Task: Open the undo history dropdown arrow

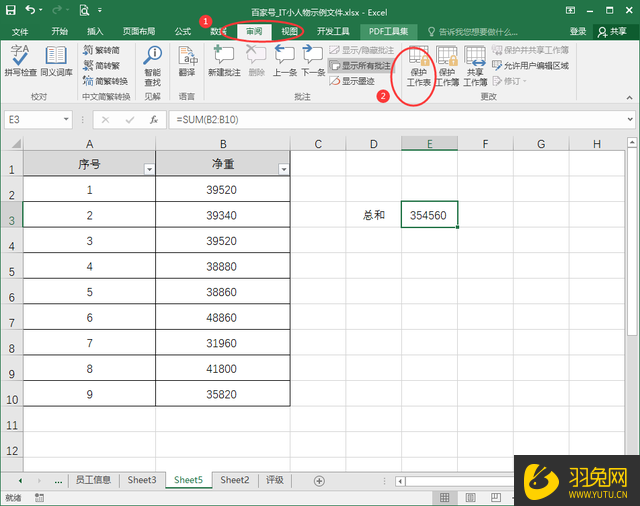Action: click(x=41, y=10)
